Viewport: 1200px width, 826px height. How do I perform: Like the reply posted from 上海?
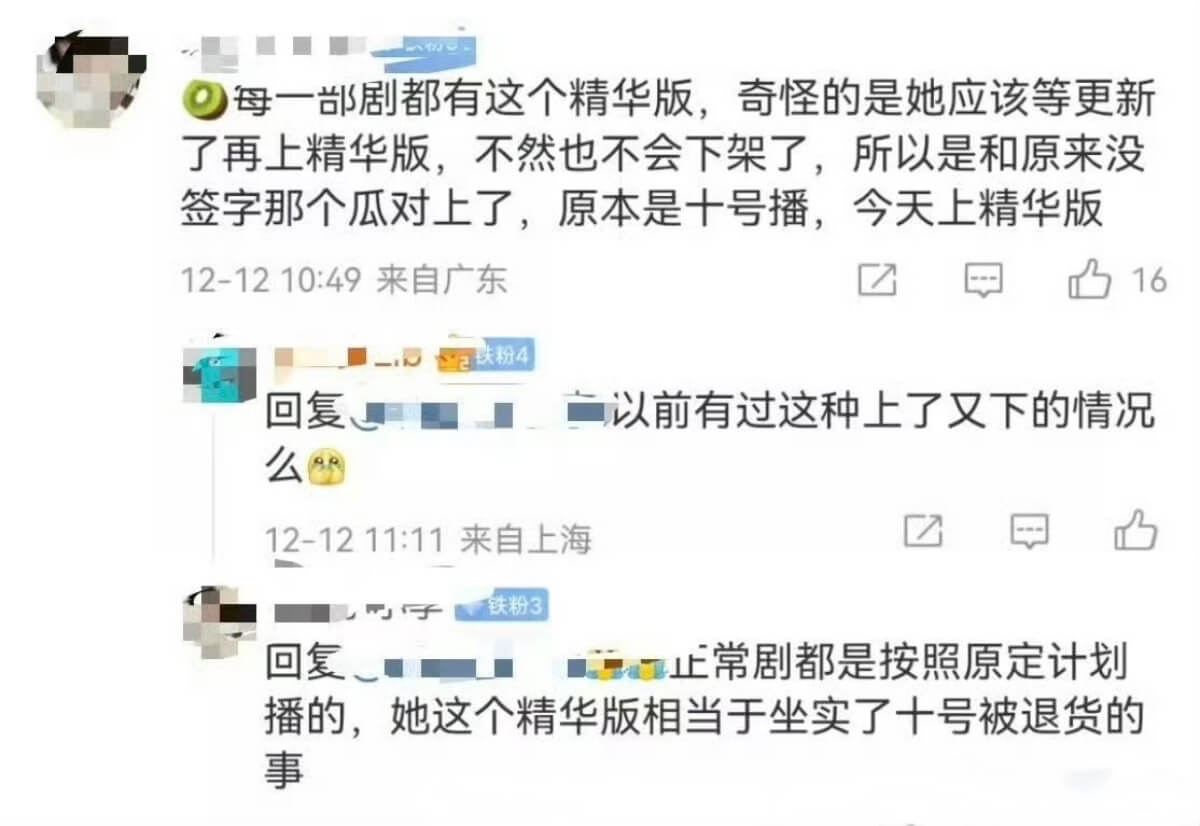(x=1135, y=530)
